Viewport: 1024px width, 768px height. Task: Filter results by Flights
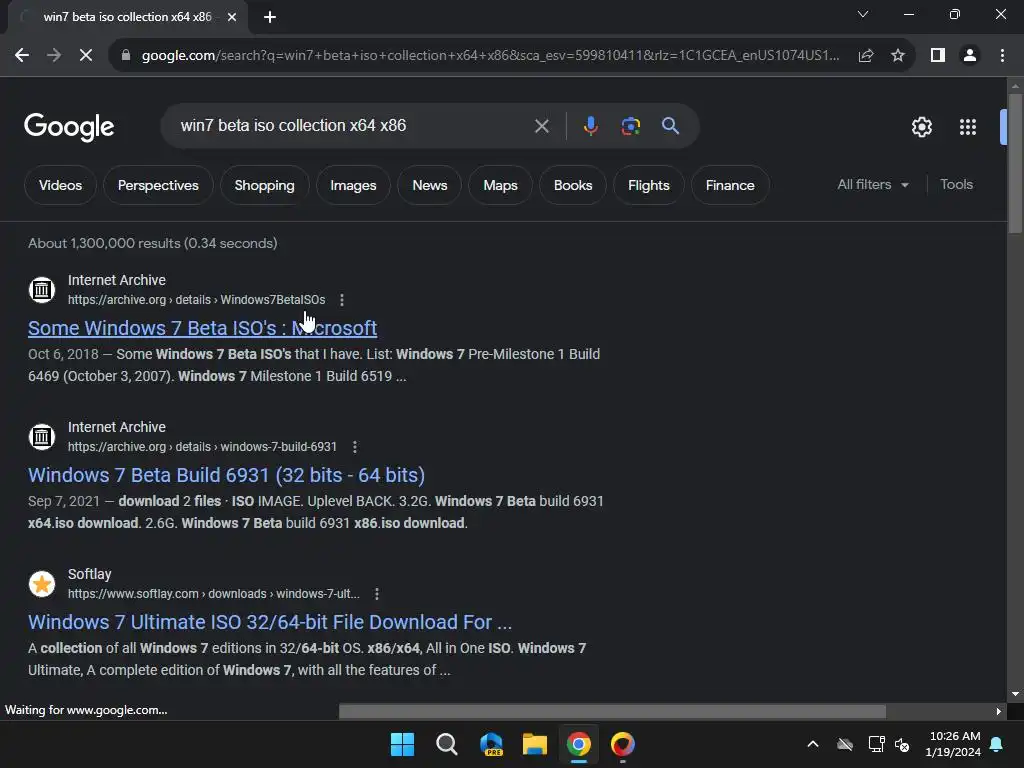click(x=648, y=185)
